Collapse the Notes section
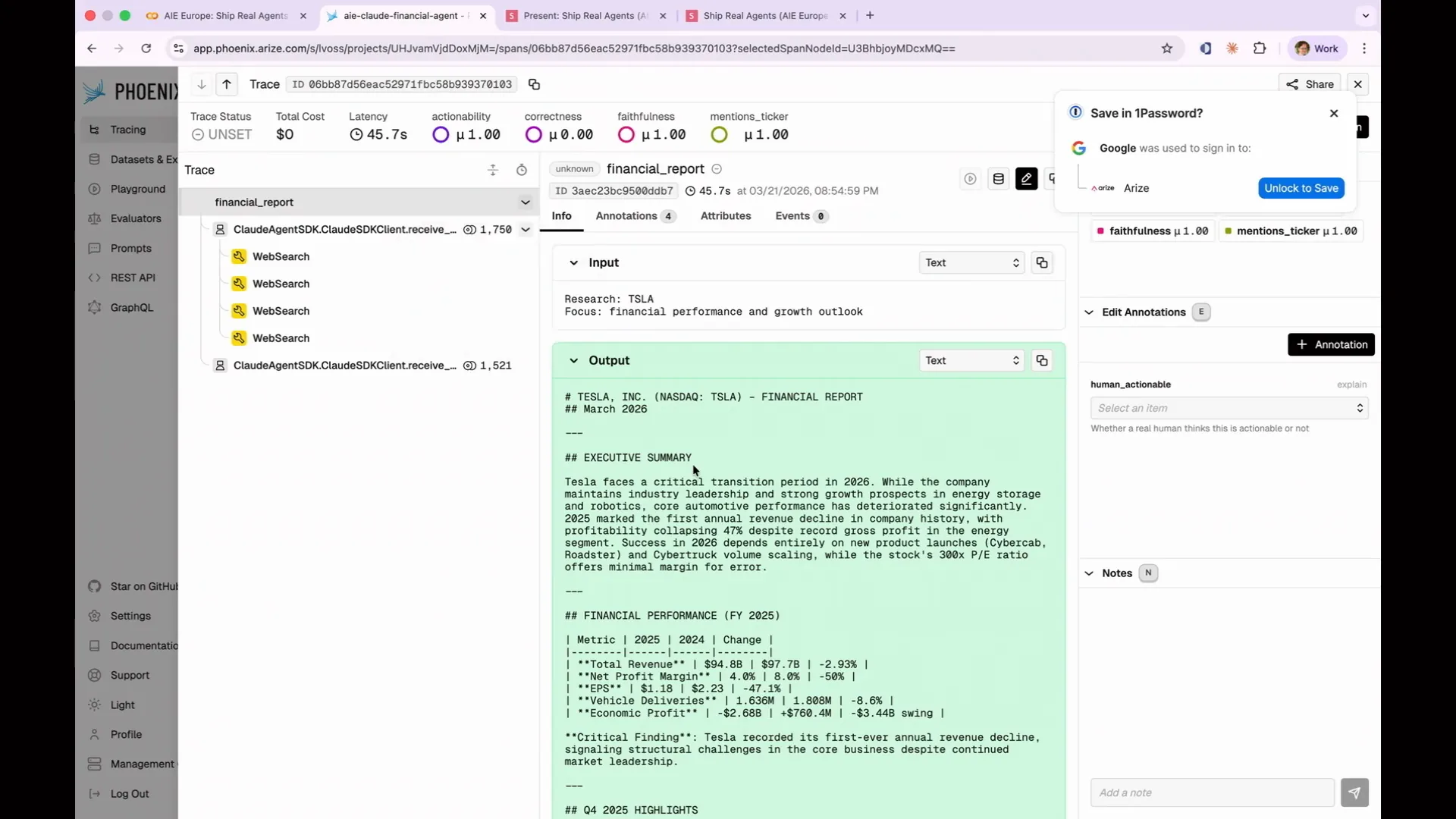The width and height of the screenshot is (1456, 819). [1089, 573]
